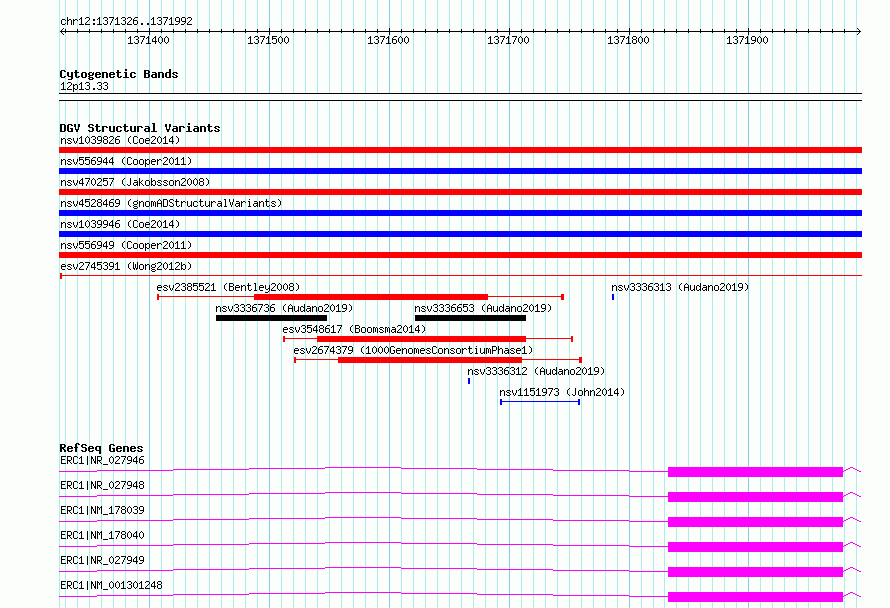Select the DGV Structural Variants track title
The height and width of the screenshot is (608, 890).
pos(140,128)
